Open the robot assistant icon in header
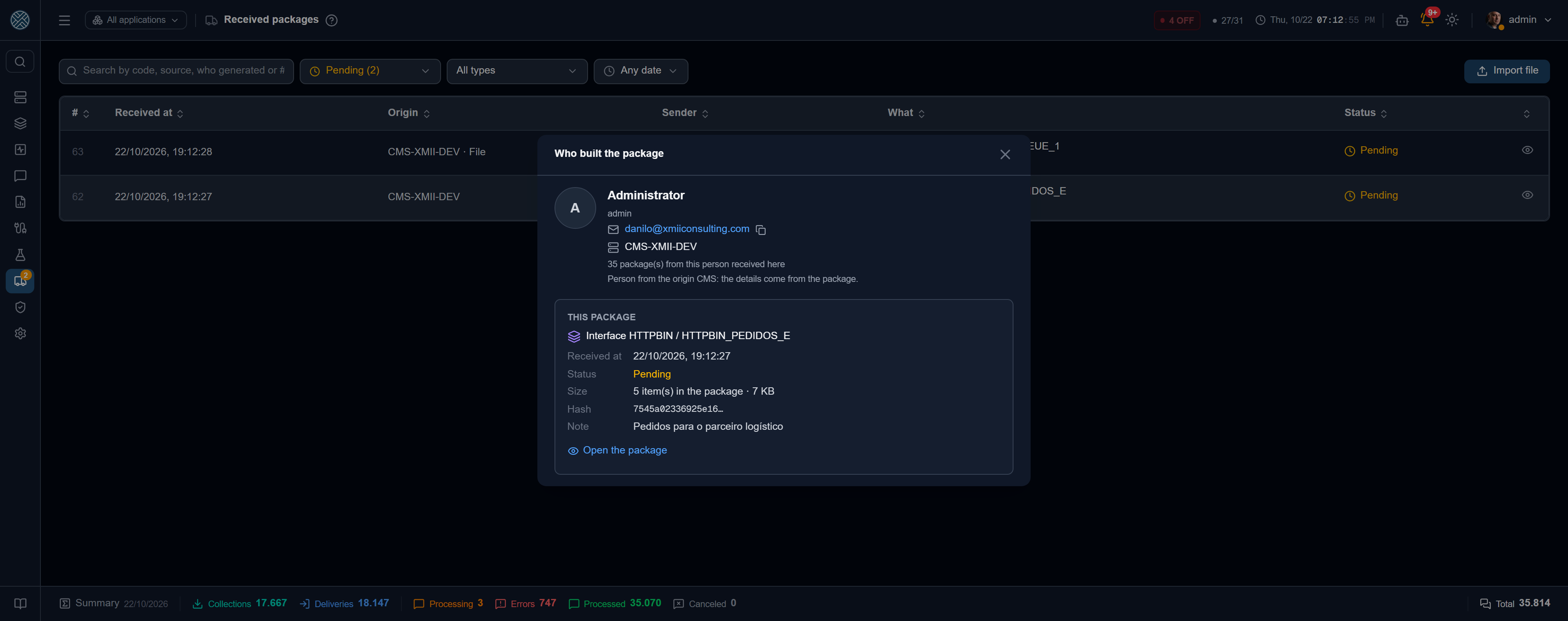This screenshot has width=1568, height=621. [1402, 20]
